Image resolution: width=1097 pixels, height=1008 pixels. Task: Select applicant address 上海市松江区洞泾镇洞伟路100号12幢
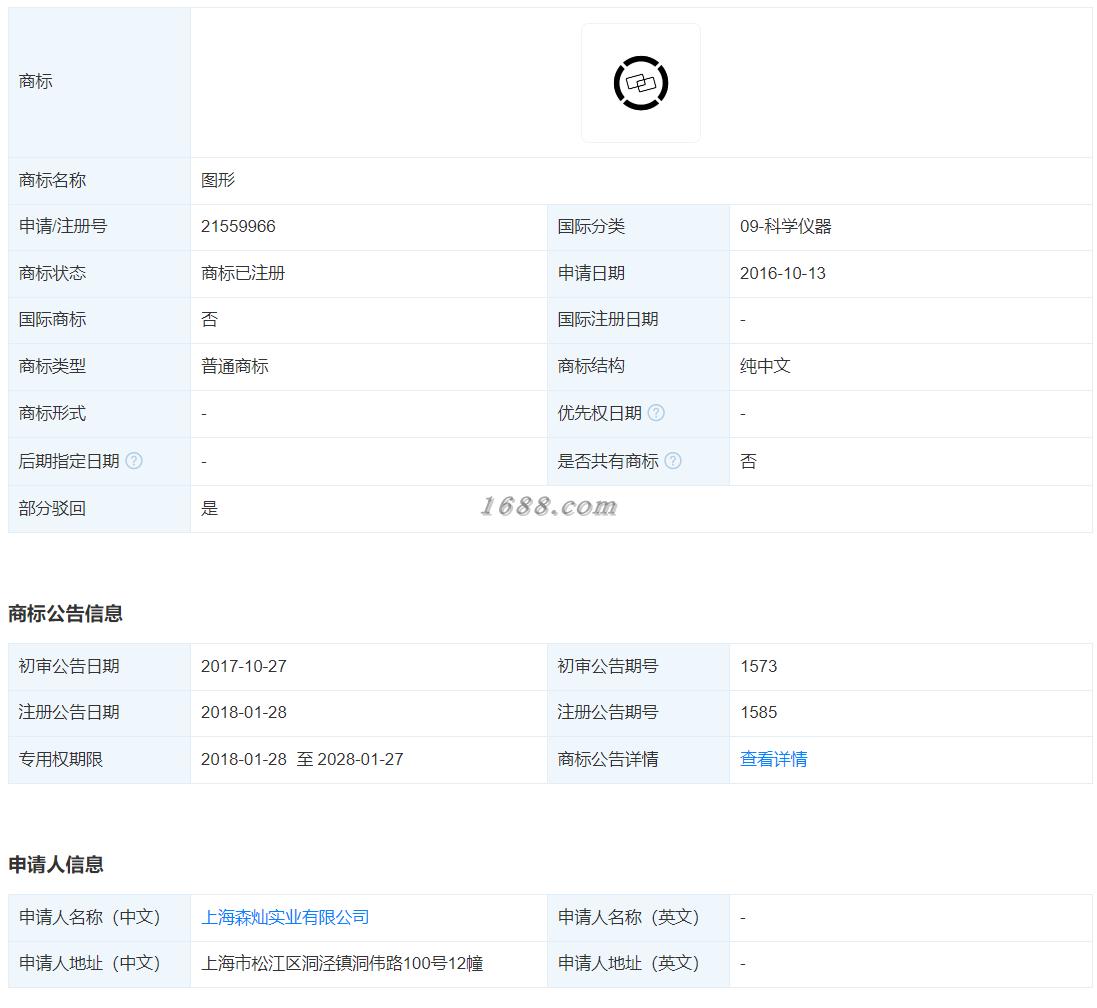coord(341,963)
